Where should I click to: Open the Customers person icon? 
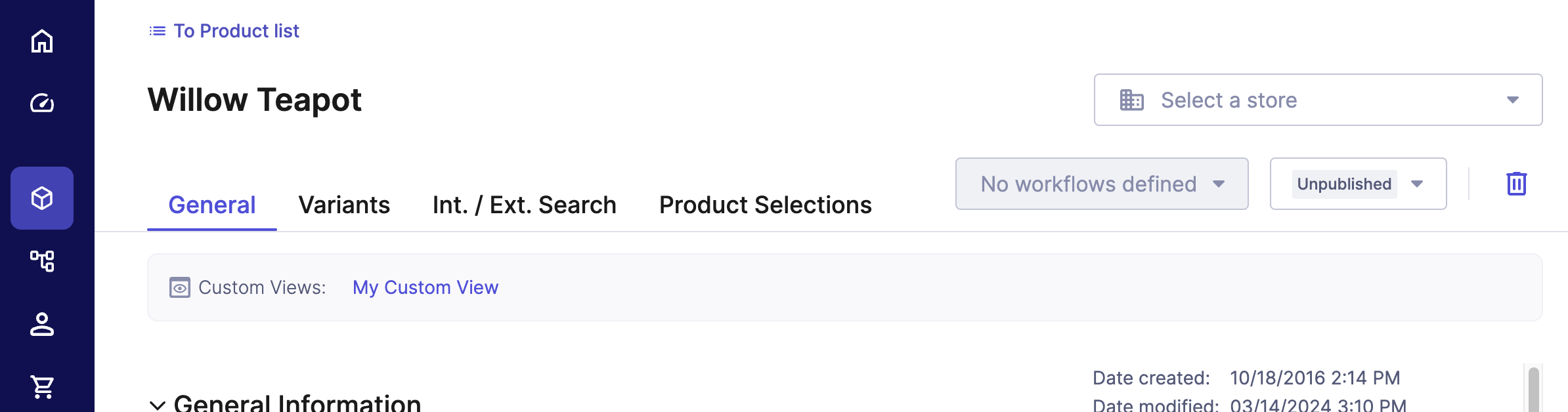click(42, 324)
